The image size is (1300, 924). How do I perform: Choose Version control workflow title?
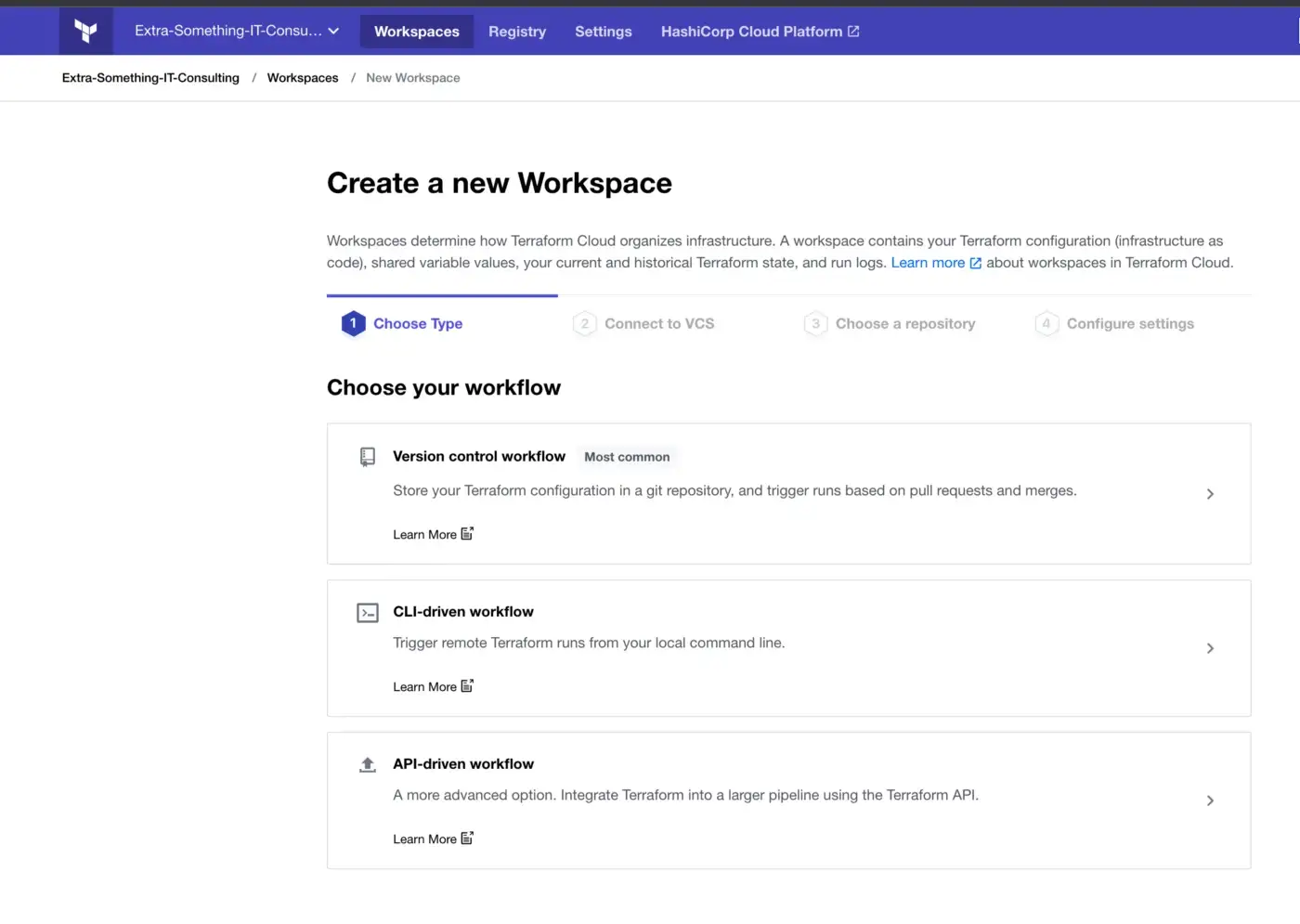point(479,456)
